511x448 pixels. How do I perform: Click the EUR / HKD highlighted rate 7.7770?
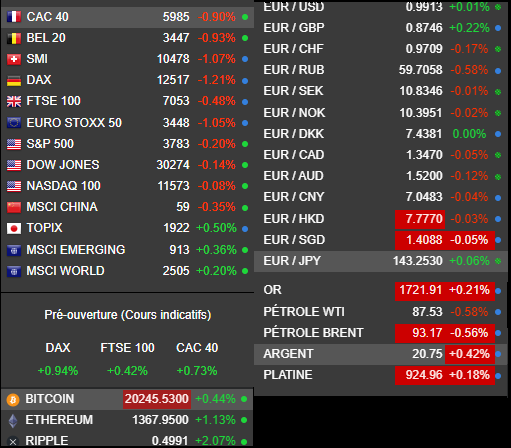420,219
